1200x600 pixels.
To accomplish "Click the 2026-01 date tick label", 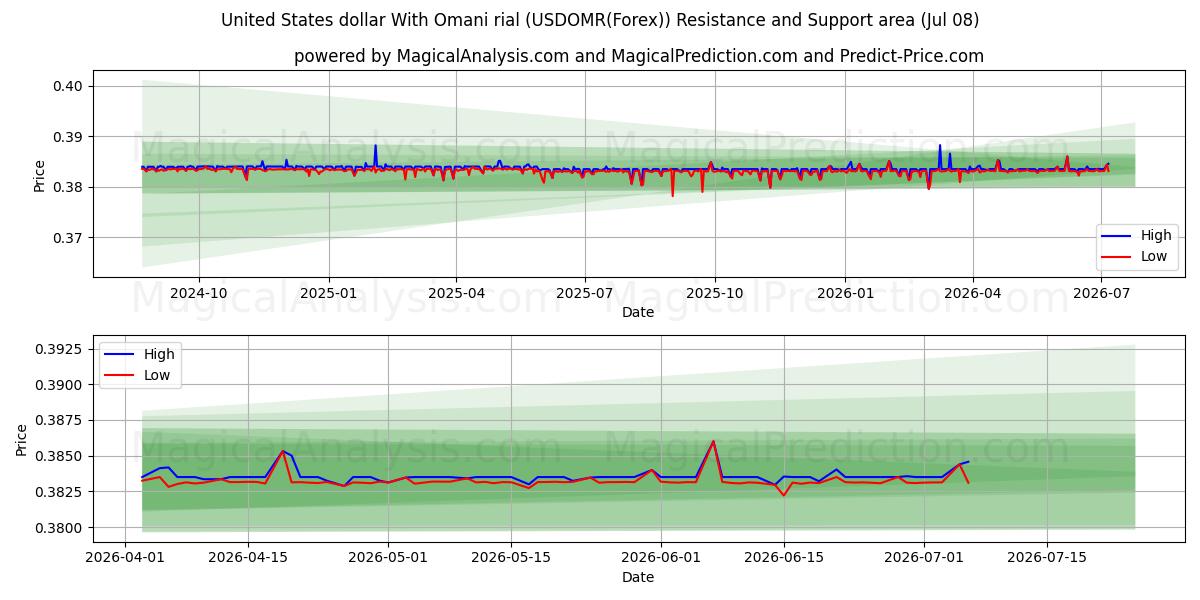I will point(845,294).
